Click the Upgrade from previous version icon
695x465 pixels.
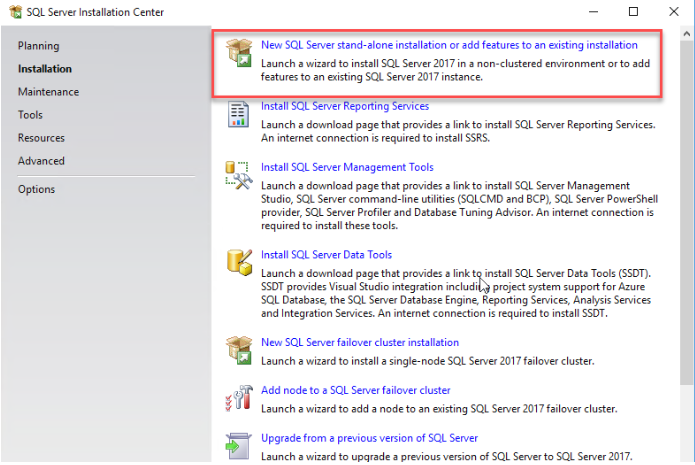238,446
